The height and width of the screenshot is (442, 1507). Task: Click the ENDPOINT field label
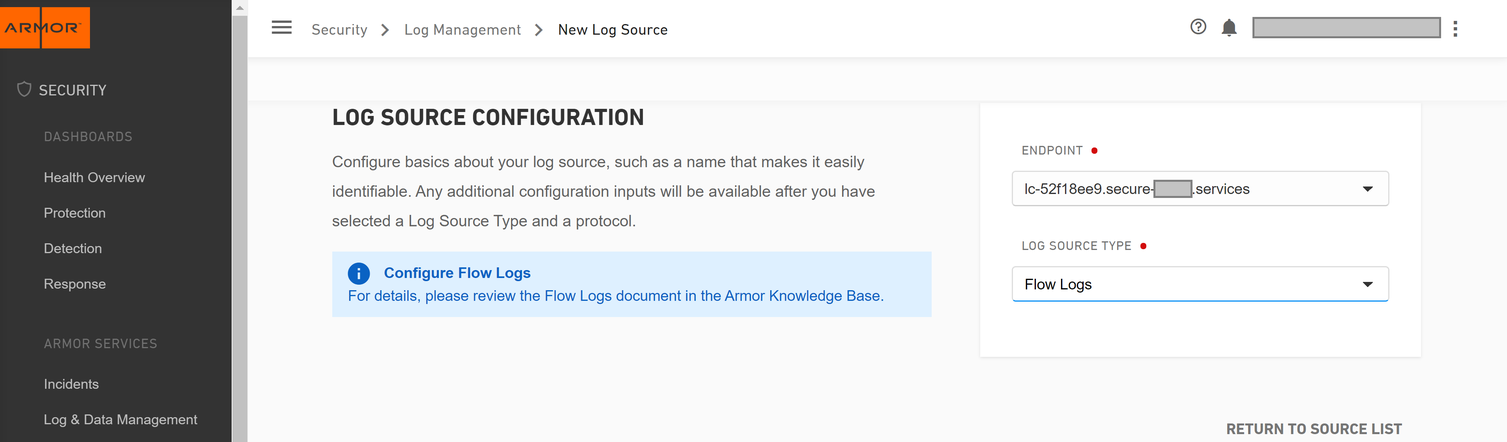click(x=1052, y=151)
